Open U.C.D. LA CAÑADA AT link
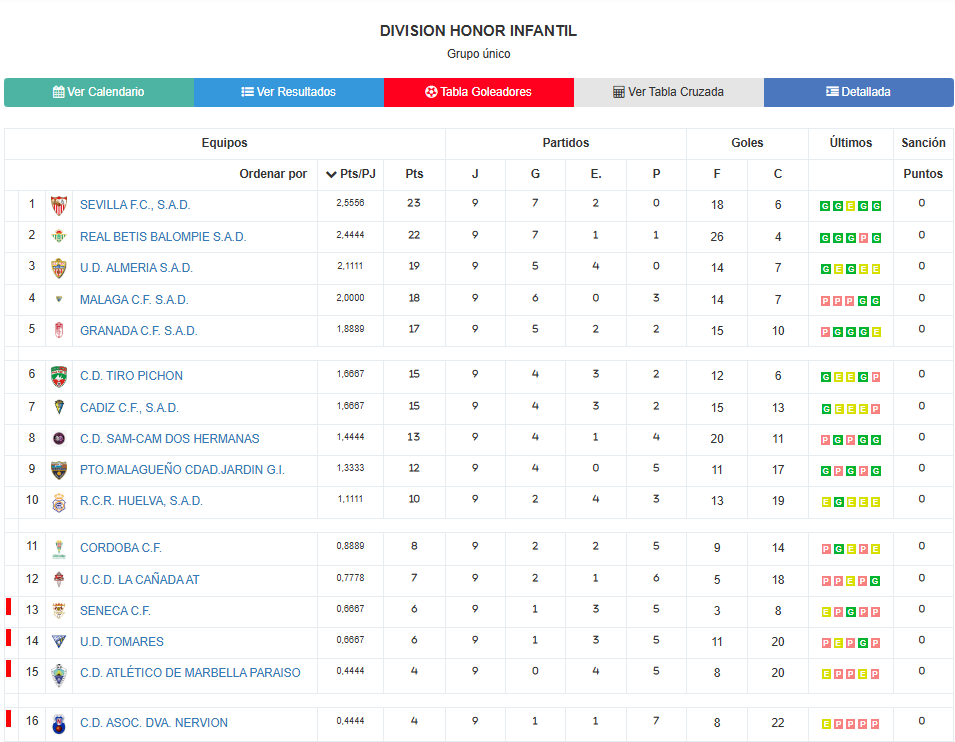 [140, 580]
